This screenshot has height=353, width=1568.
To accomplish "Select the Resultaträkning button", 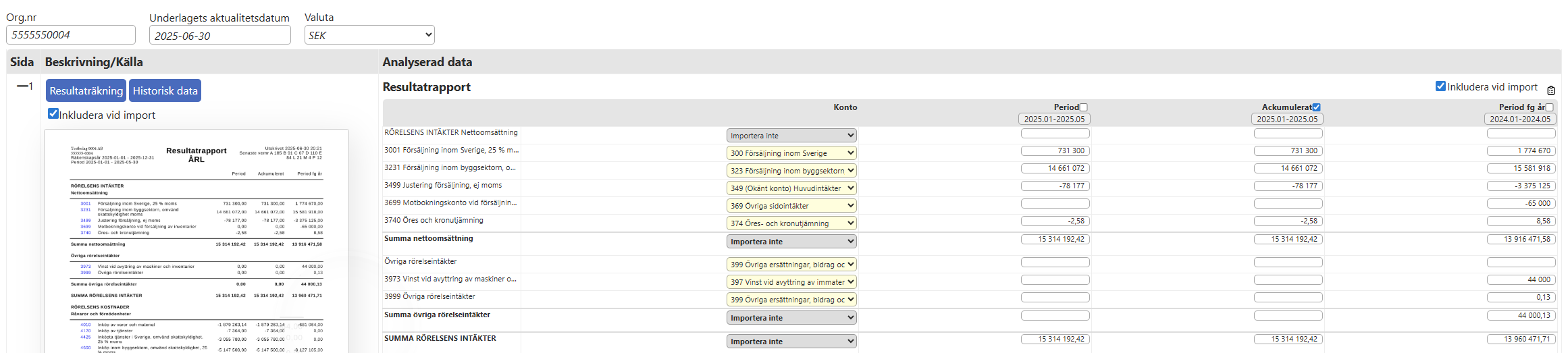I will (x=86, y=90).
